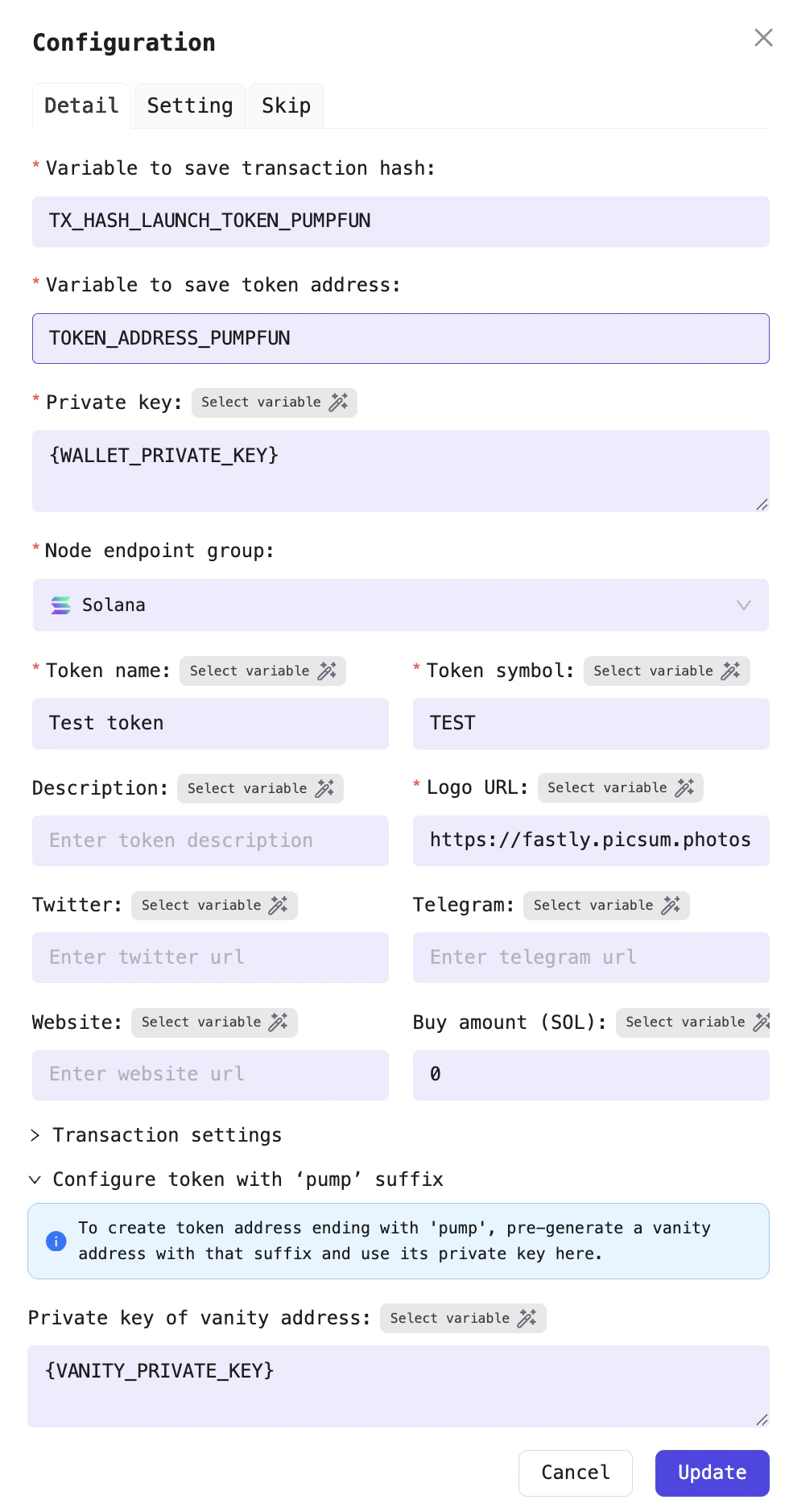
Task: Select variable for the Website field
Action: [214, 1022]
